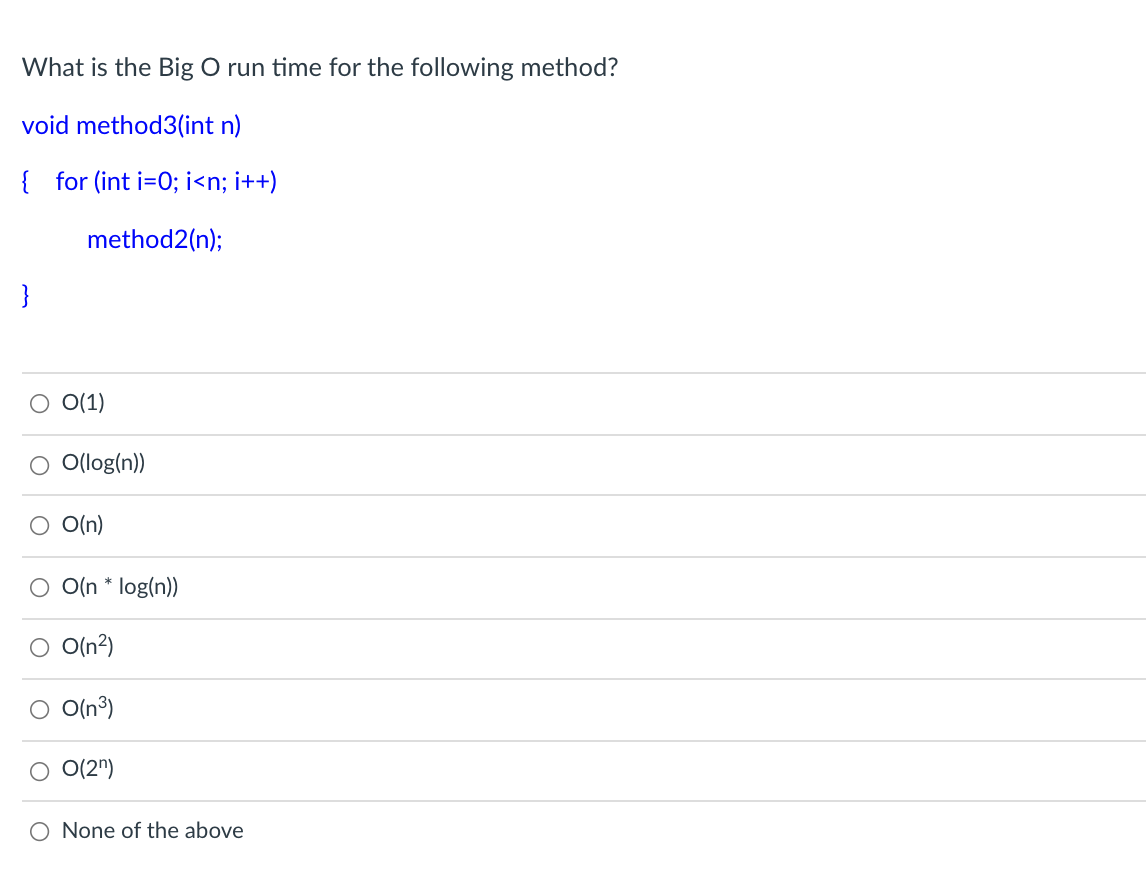The height and width of the screenshot is (878, 1146).
Task: Click the O(2ⁿ) answer label text
Action: (88, 768)
